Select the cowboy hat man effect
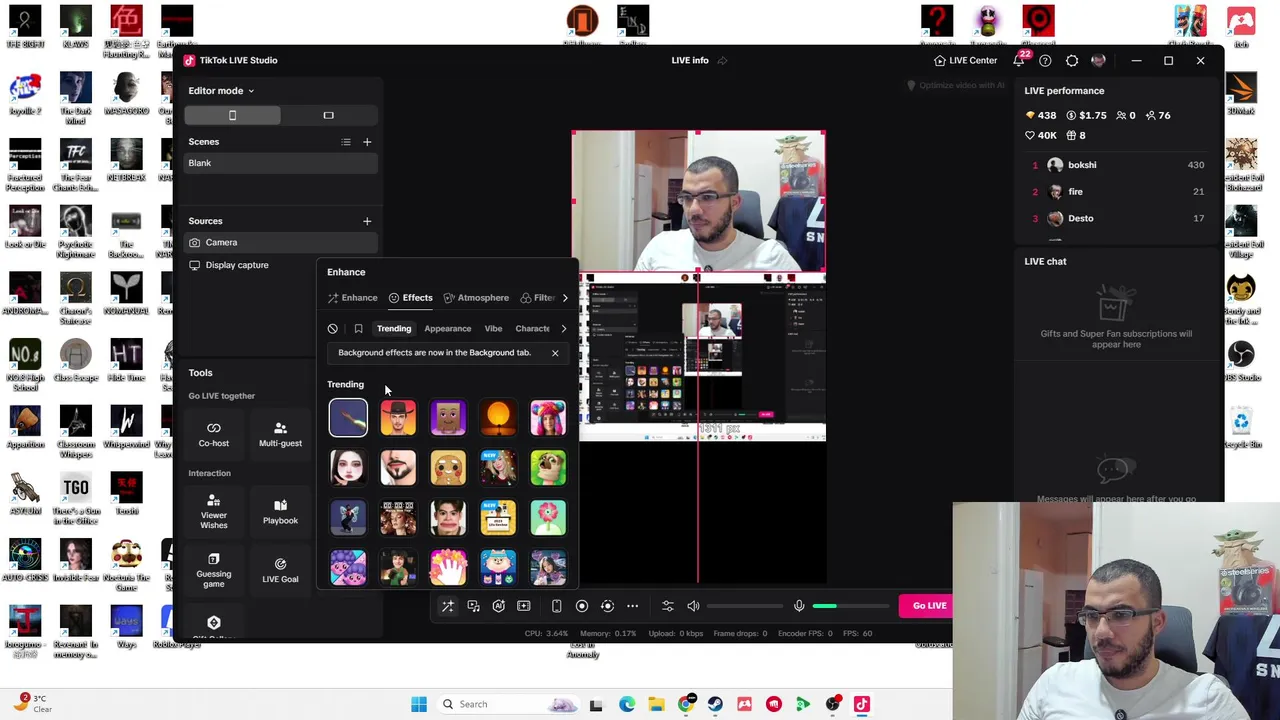Image resolution: width=1280 pixels, height=720 pixels. tap(398, 418)
